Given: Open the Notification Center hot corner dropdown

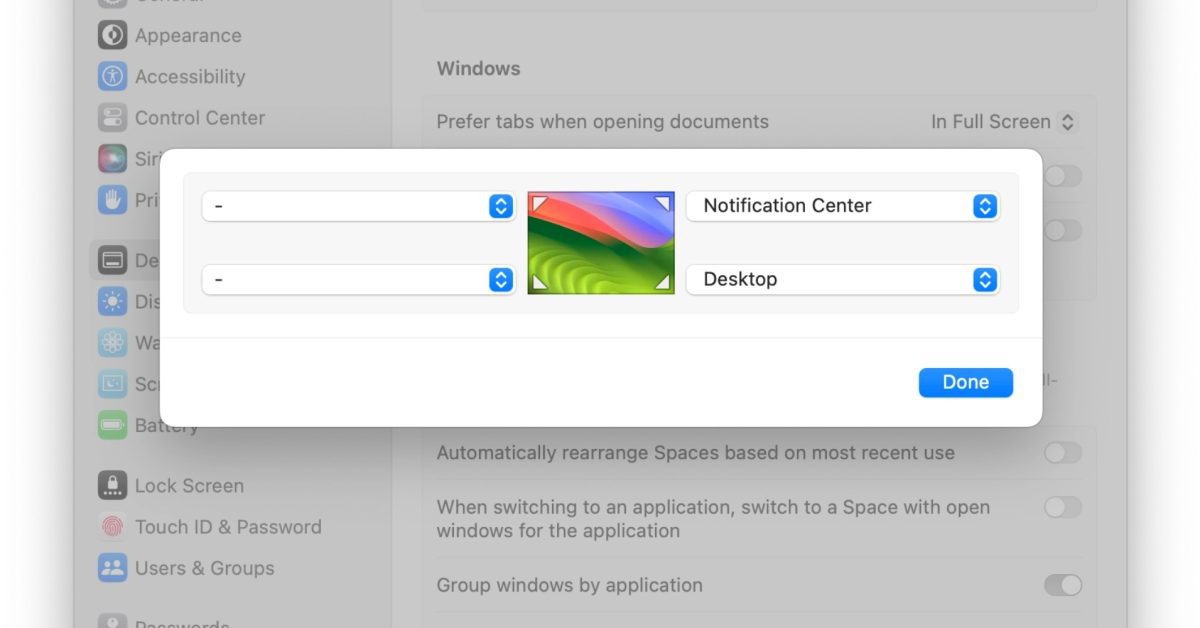Looking at the screenshot, I should tap(842, 206).
